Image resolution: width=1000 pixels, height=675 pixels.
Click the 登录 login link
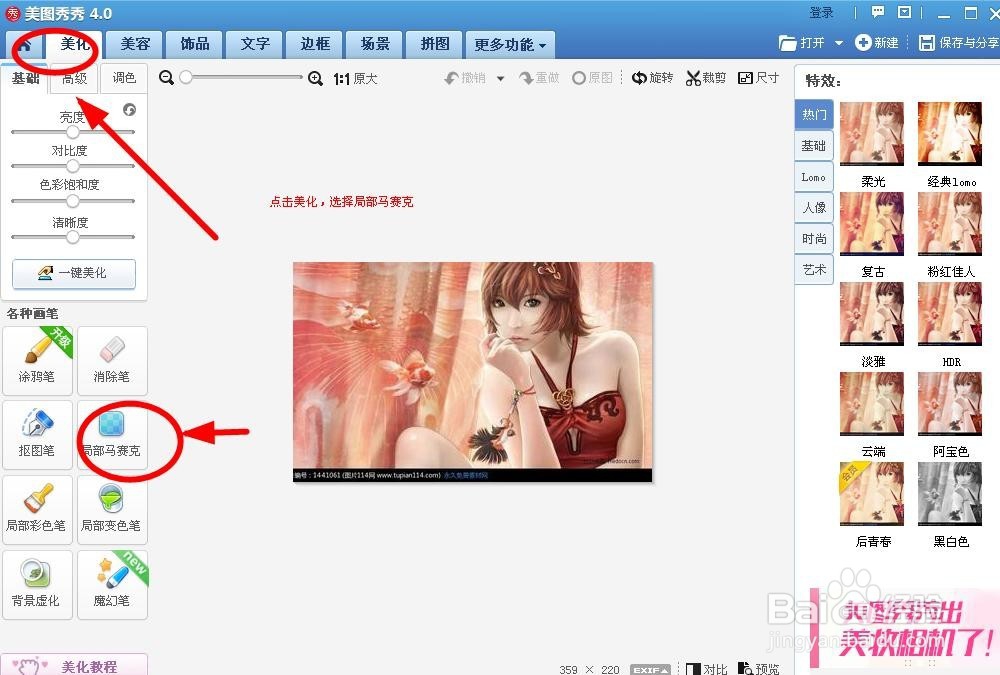coord(821,12)
